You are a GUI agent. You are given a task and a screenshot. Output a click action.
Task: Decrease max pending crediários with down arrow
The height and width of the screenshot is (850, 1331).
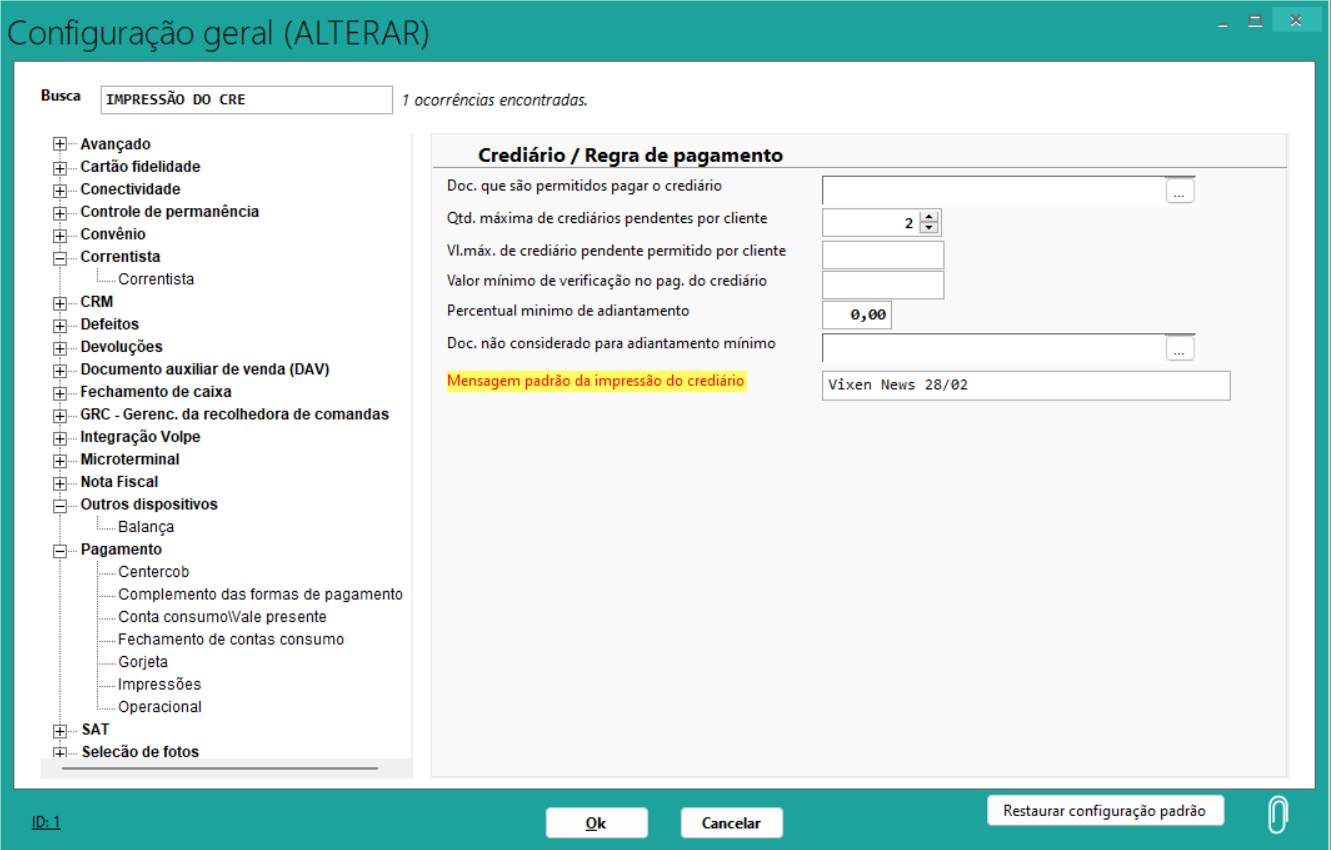pos(929,228)
